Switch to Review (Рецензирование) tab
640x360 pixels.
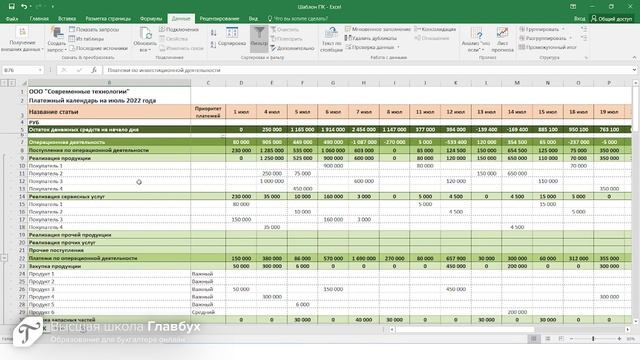219,19
